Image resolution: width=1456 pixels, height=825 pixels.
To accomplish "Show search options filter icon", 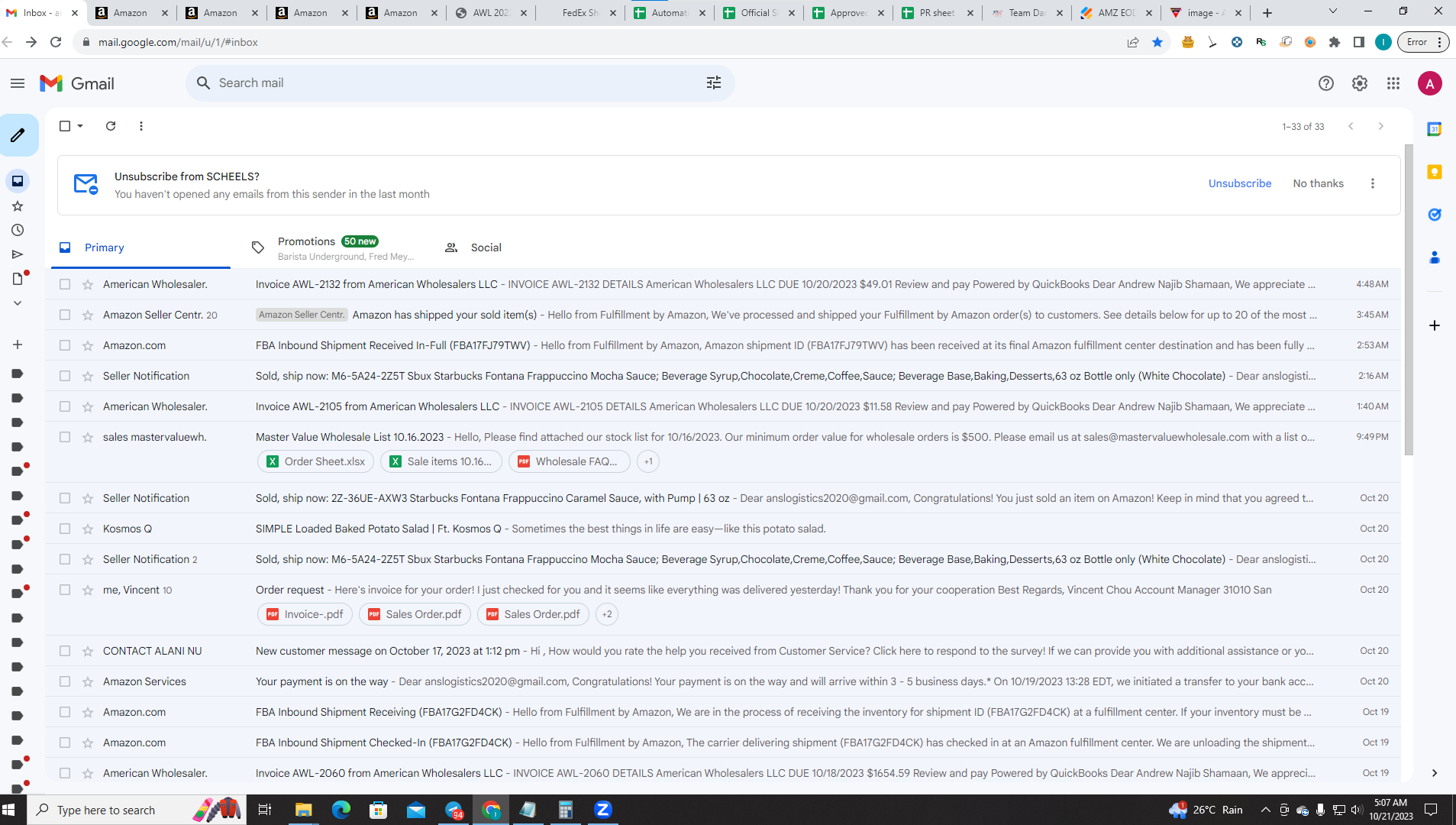I will coord(714,82).
